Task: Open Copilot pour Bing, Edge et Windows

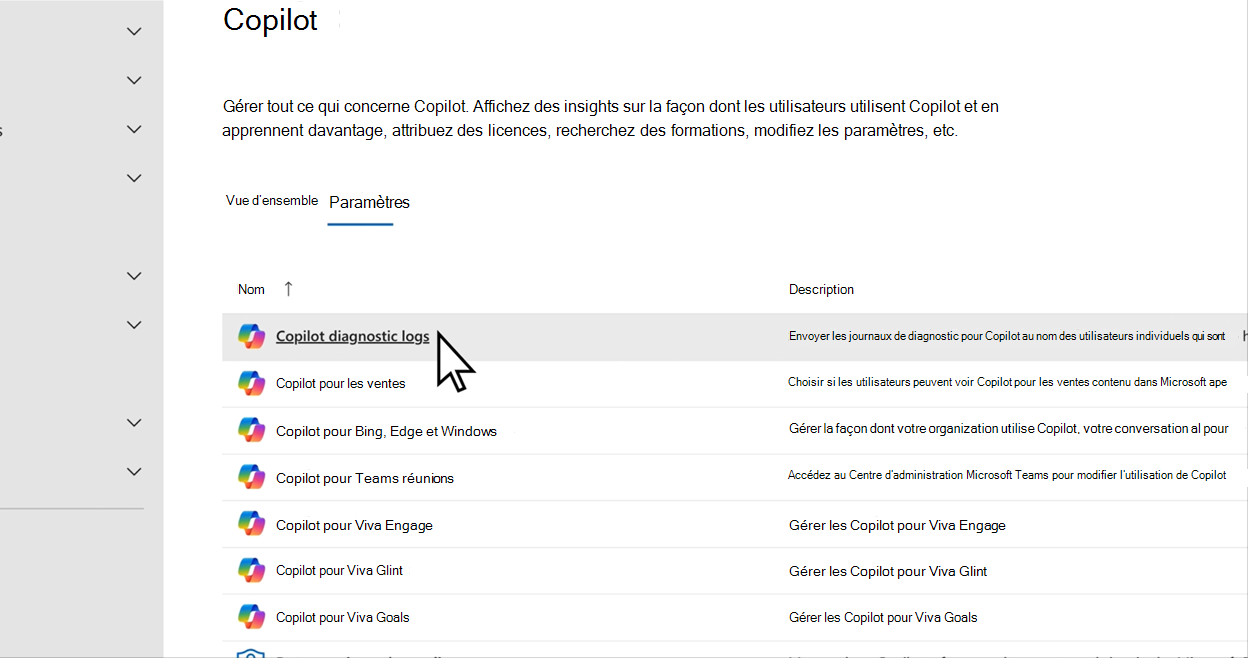Action: [386, 431]
